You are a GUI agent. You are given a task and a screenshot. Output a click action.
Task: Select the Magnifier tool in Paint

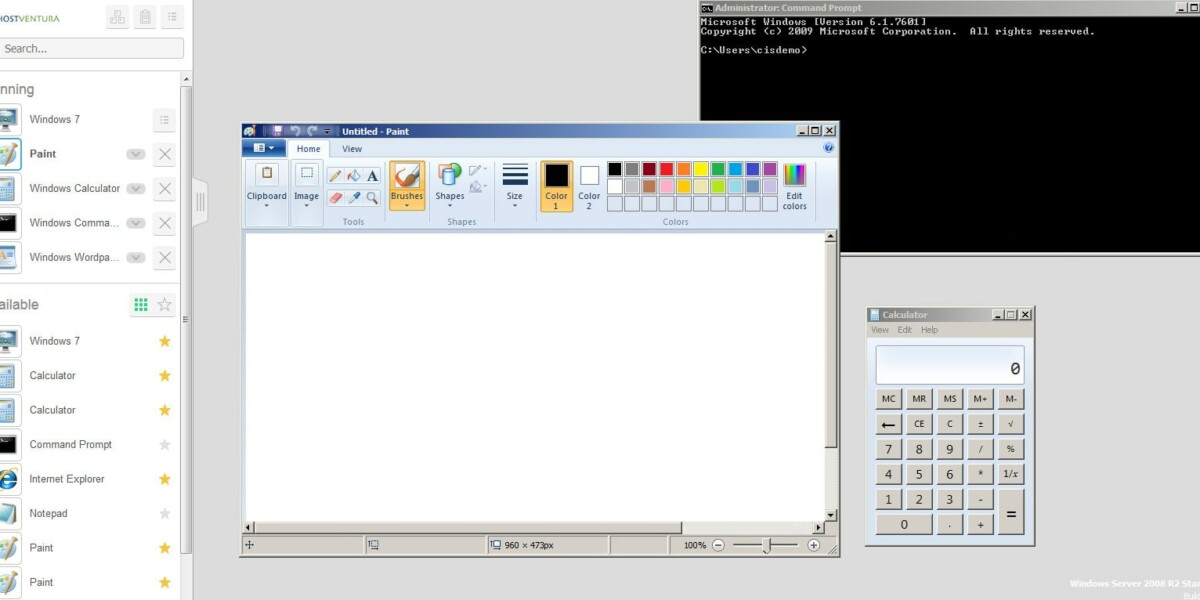click(x=371, y=197)
